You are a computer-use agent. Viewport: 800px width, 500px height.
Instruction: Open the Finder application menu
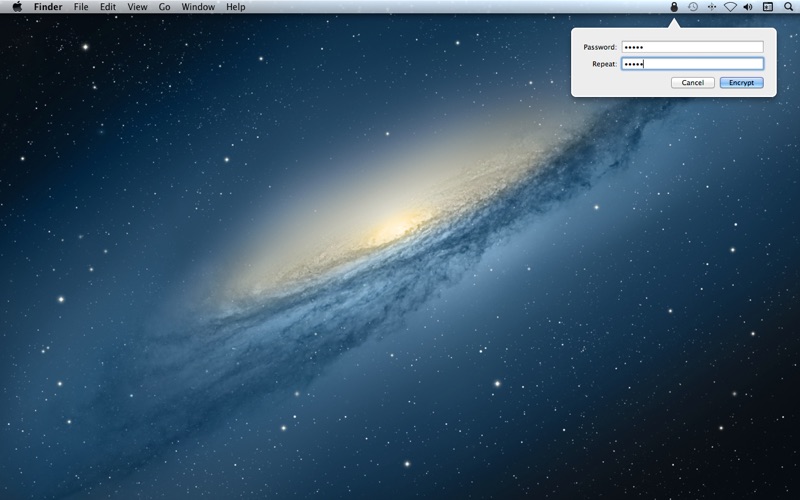click(48, 7)
